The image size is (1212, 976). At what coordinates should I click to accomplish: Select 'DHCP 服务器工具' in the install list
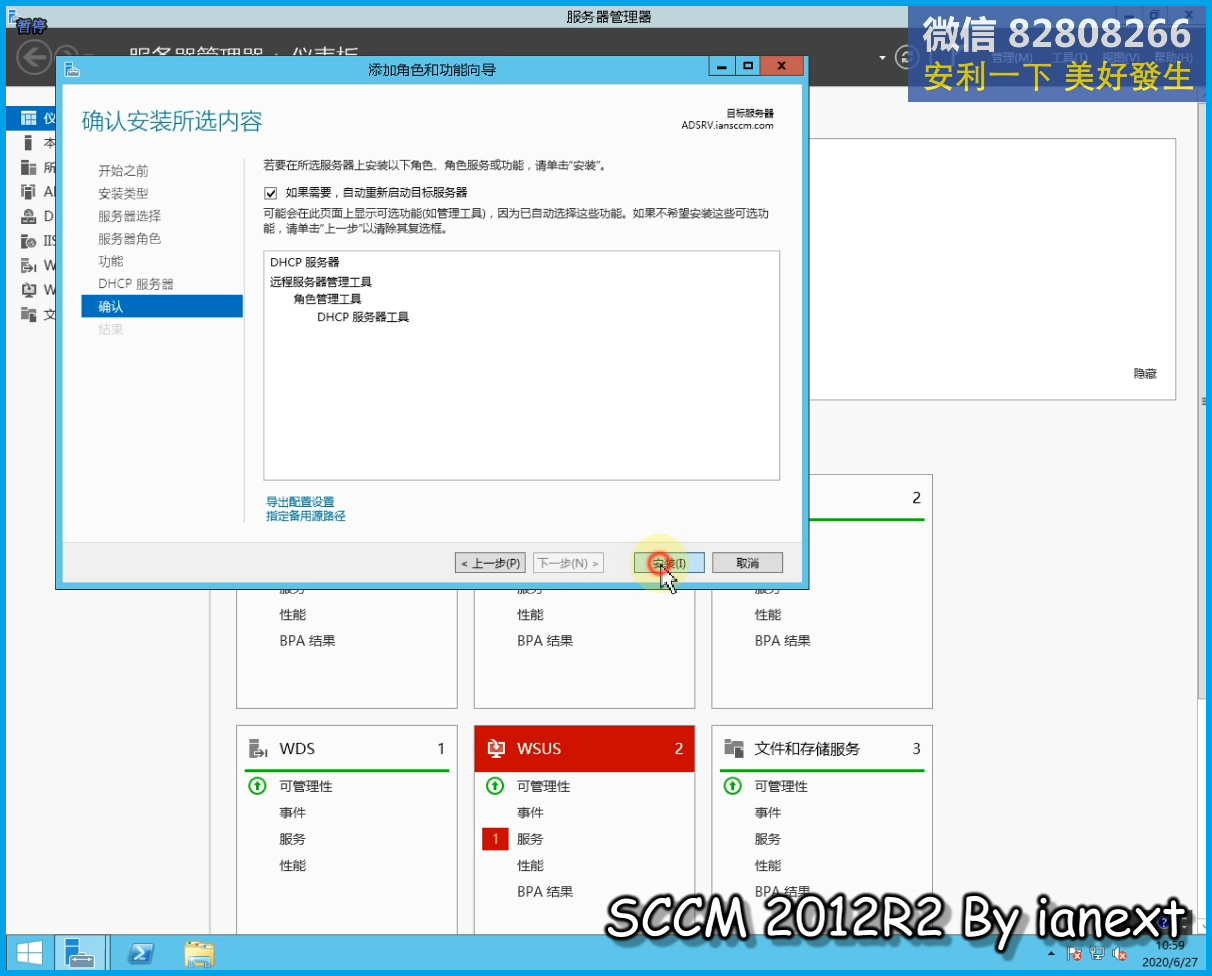[363, 317]
